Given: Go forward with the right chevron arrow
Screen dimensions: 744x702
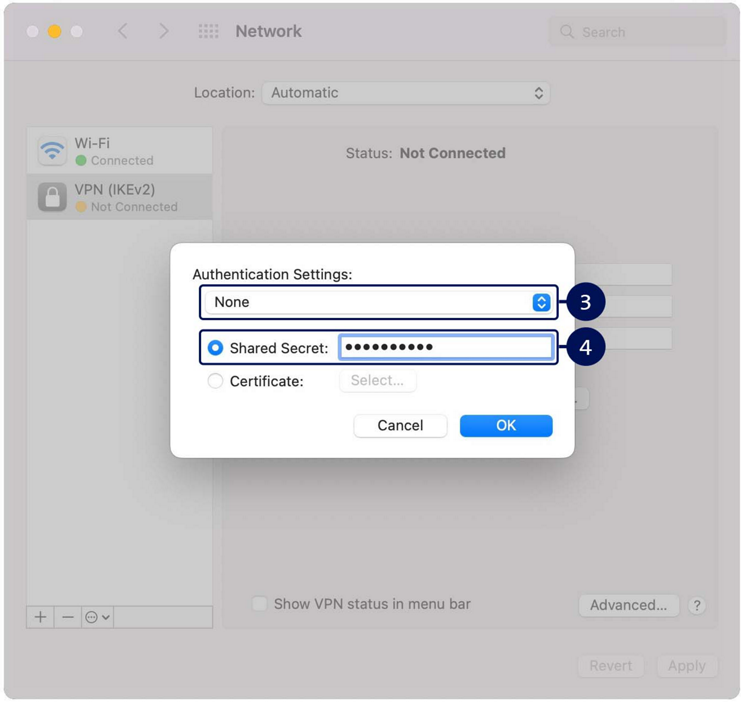Looking at the screenshot, I should point(164,31).
